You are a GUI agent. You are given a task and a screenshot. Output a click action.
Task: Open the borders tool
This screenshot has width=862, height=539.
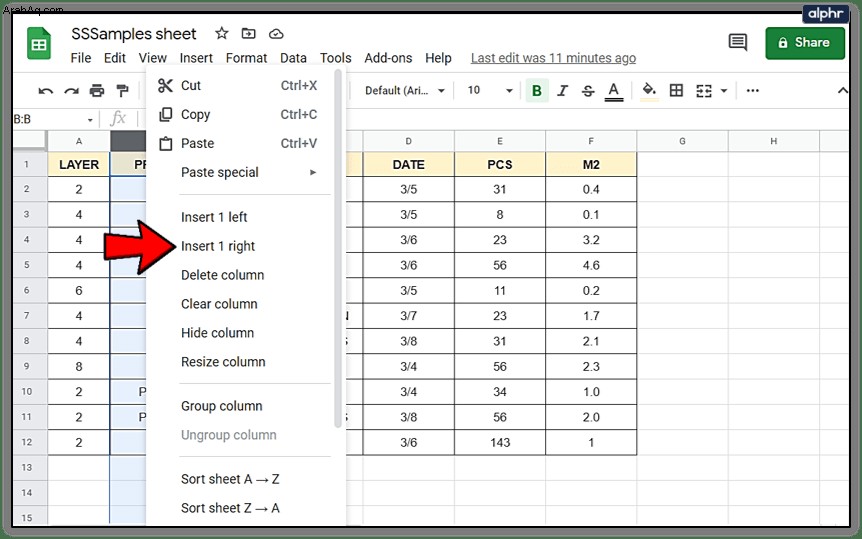(x=676, y=91)
